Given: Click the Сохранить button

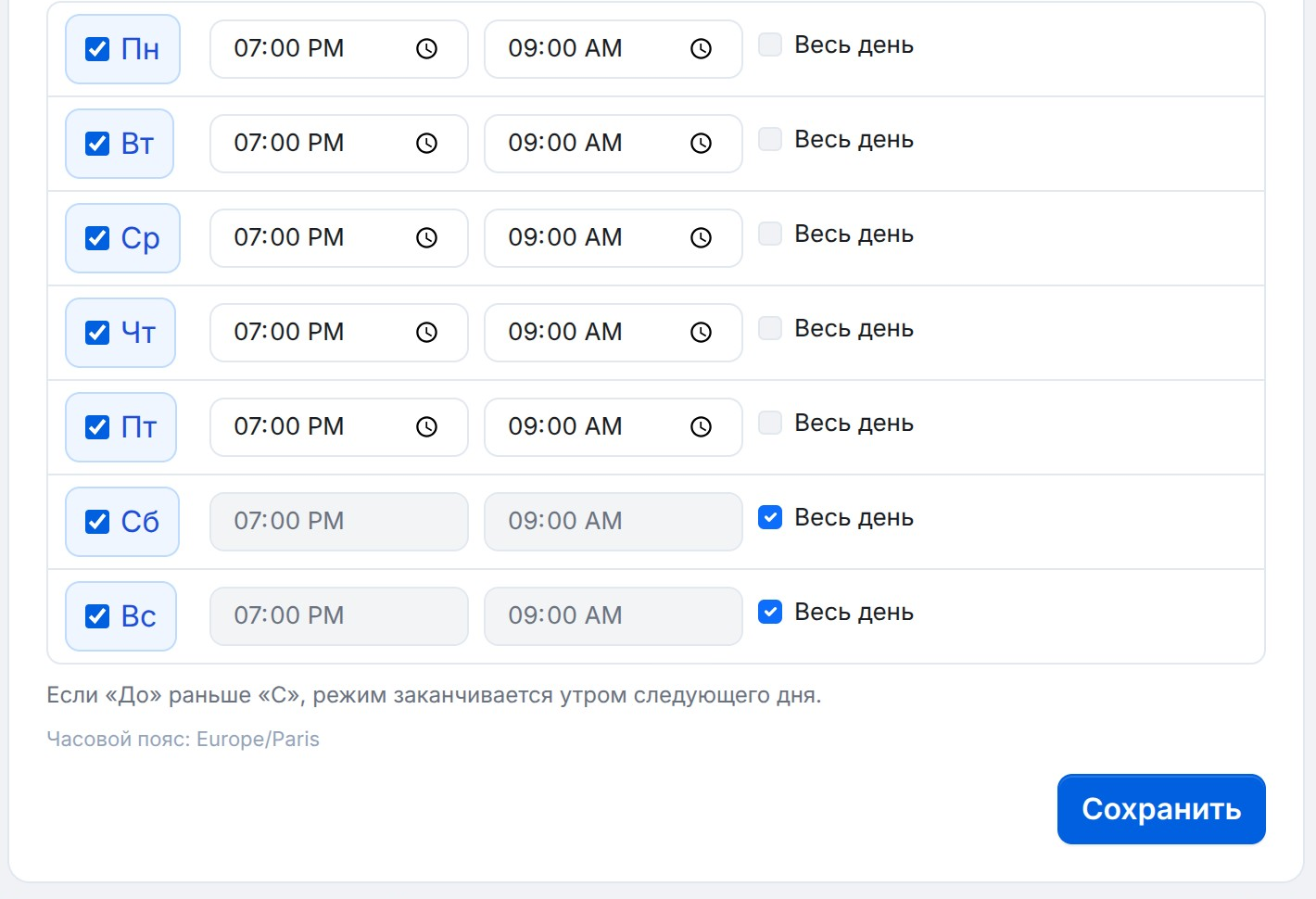Looking at the screenshot, I should (1161, 809).
